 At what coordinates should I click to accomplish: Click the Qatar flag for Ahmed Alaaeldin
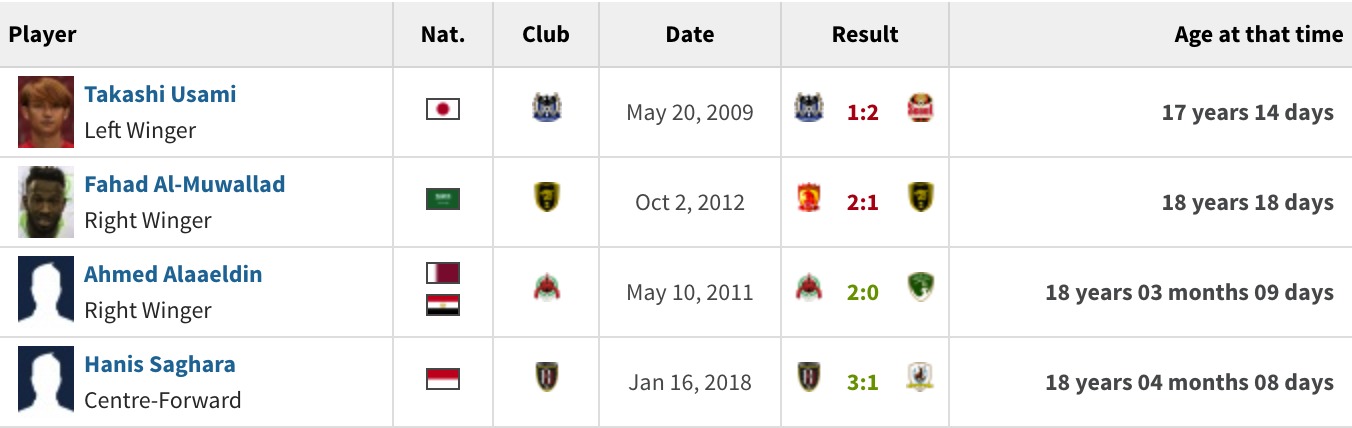[443, 274]
